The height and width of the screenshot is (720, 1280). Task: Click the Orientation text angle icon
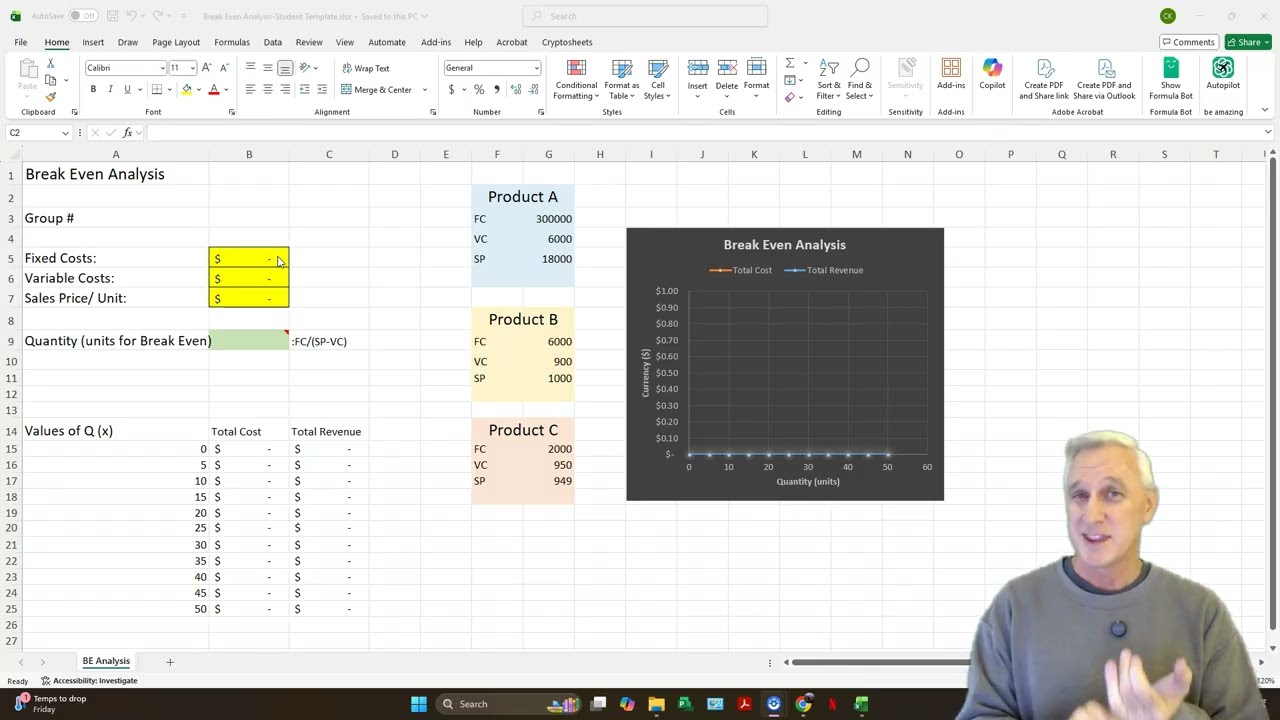click(x=304, y=68)
